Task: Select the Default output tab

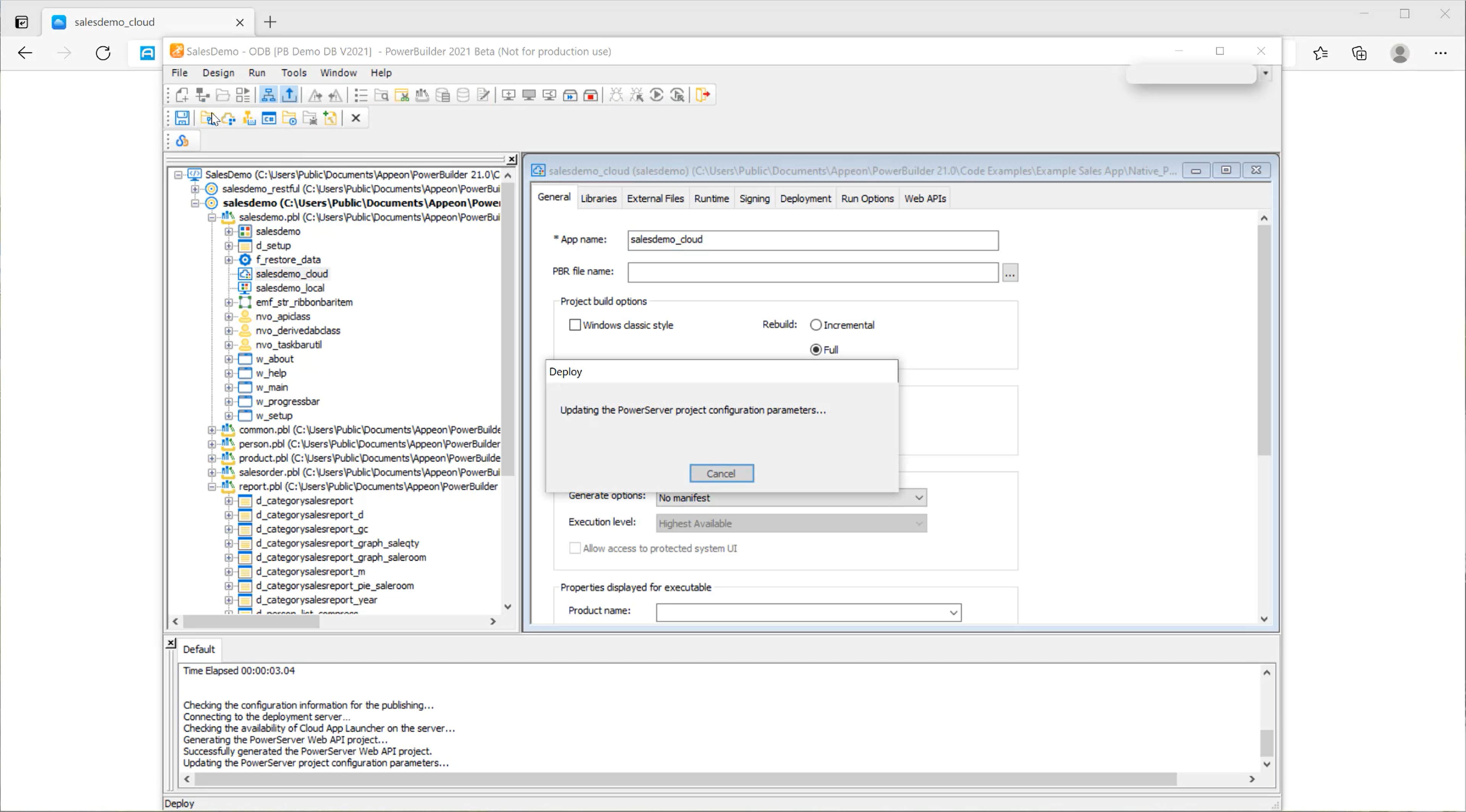Action: (x=199, y=649)
